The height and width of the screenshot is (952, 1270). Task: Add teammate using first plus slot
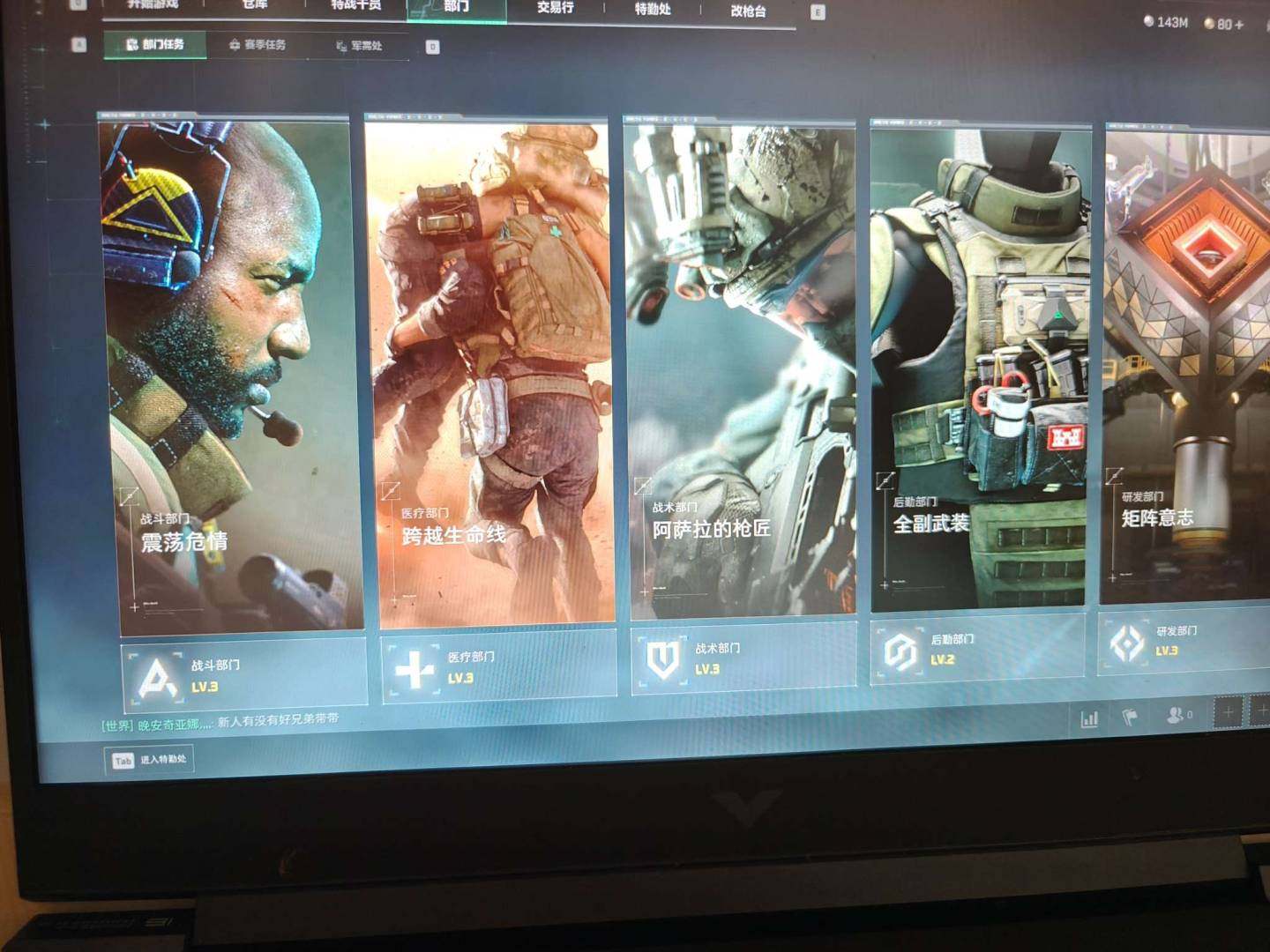click(1228, 711)
